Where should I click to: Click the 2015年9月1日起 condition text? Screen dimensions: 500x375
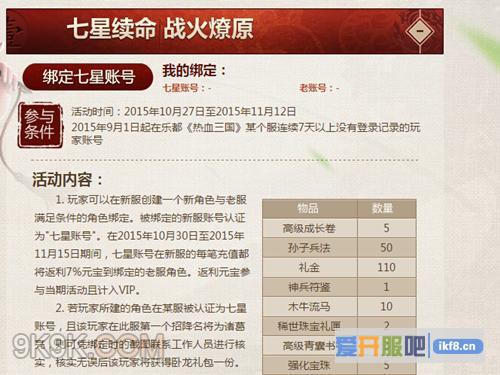coord(246,133)
